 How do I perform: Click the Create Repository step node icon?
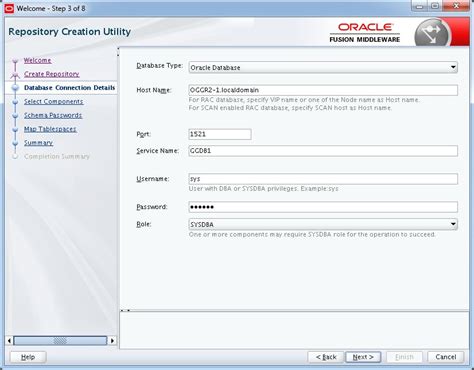(x=15, y=75)
